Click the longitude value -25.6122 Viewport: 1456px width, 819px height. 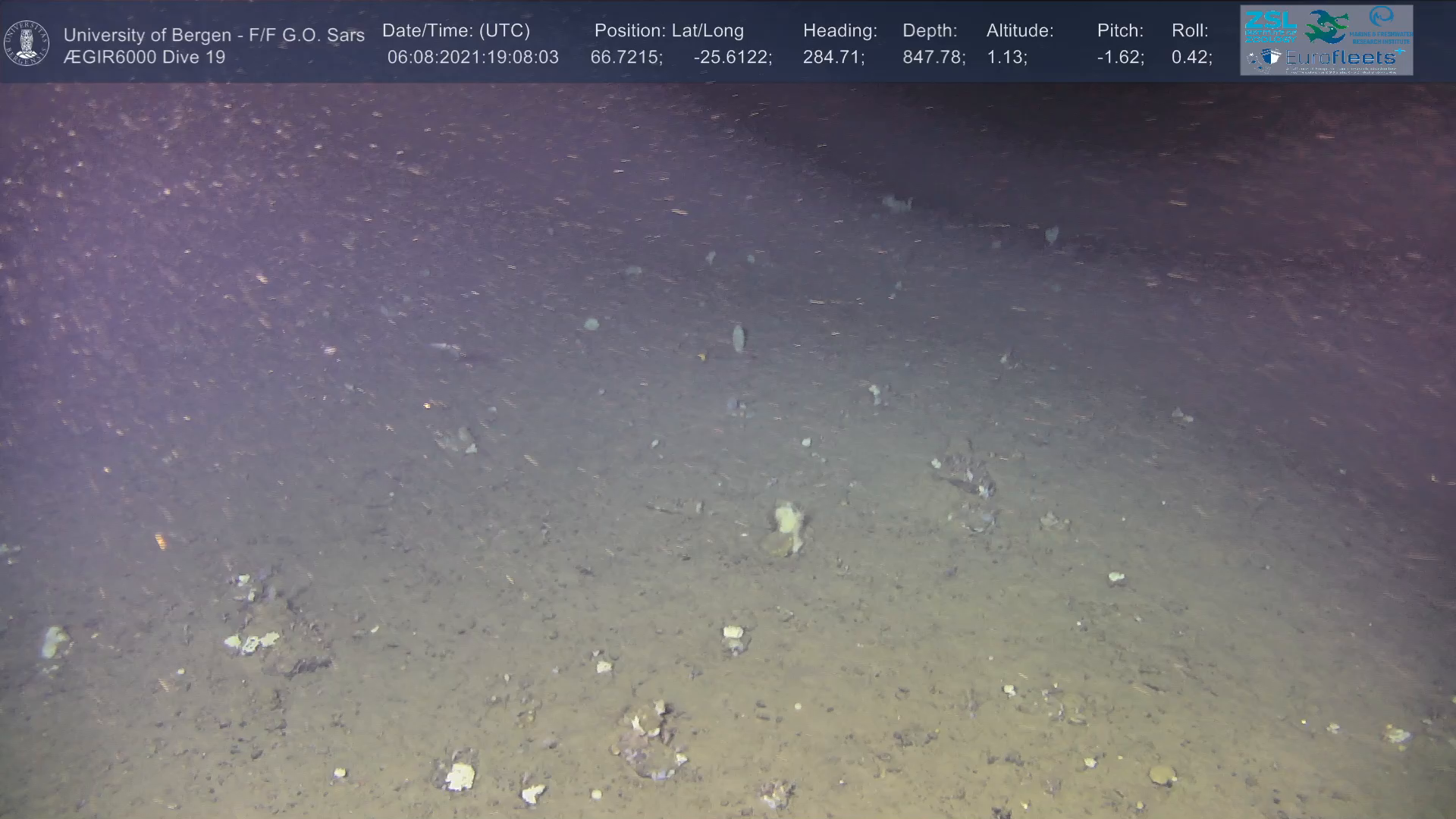[x=732, y=58]
